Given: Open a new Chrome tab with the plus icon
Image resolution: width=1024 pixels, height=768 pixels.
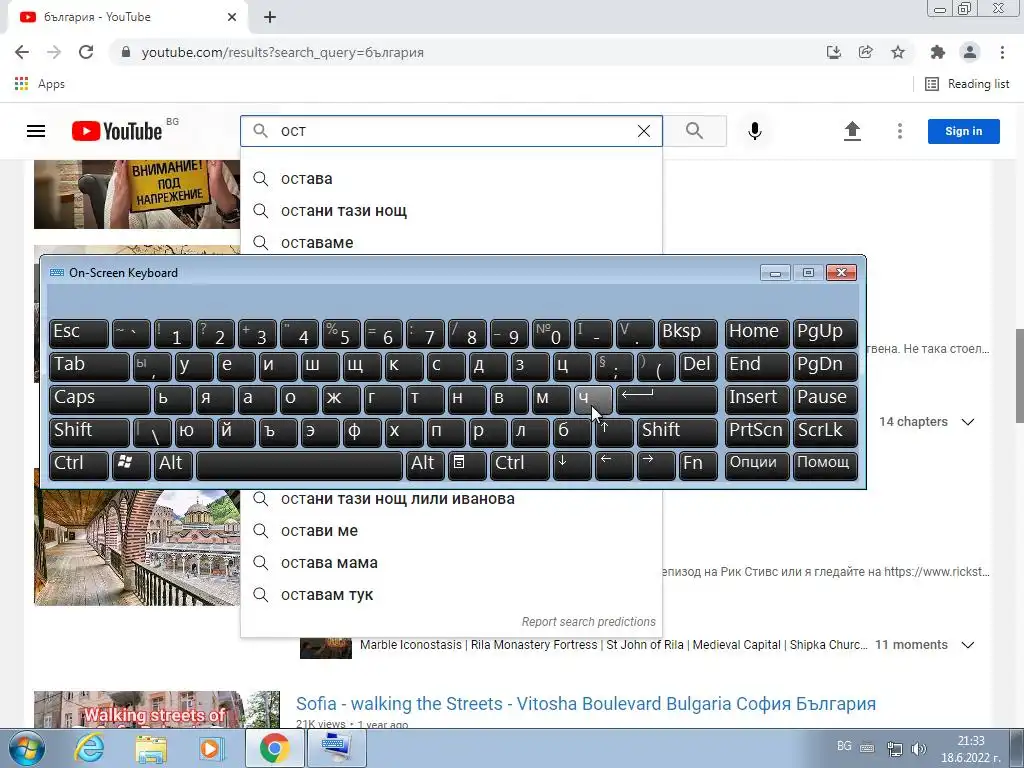Looking at the screenshot, I should click(x=270, y=18).
